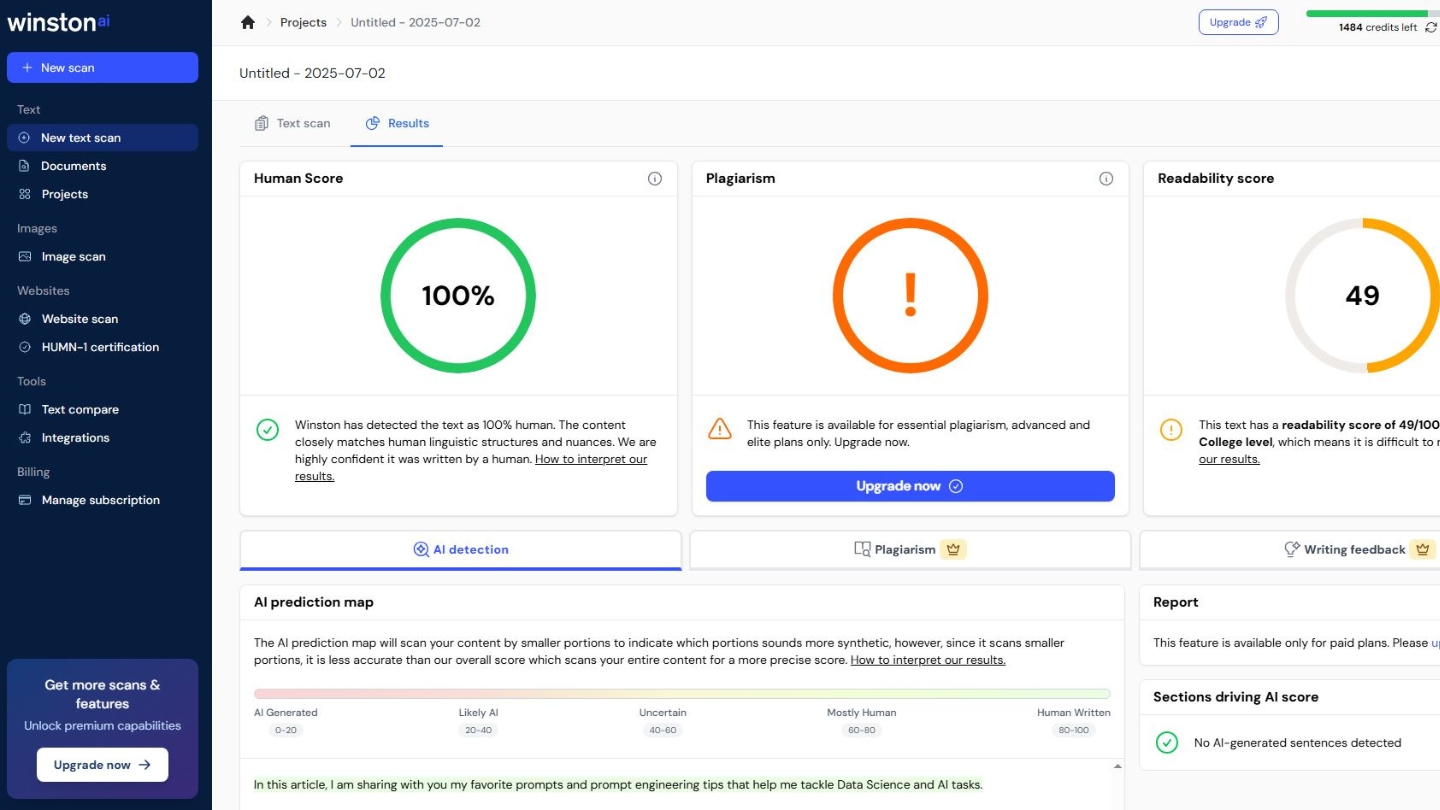Refresh credits using the sync icon
Screen dimensions: 1440x810
[1431, 27]
